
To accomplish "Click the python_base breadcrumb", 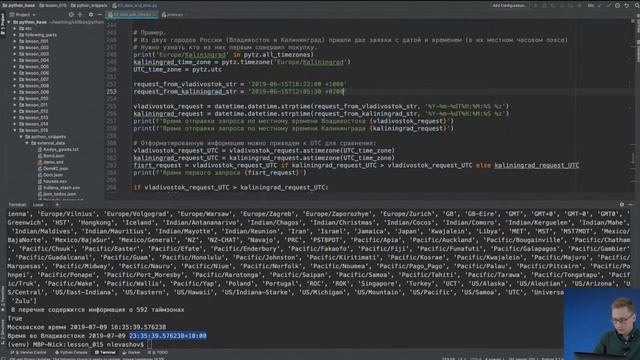I will point(19,5).
